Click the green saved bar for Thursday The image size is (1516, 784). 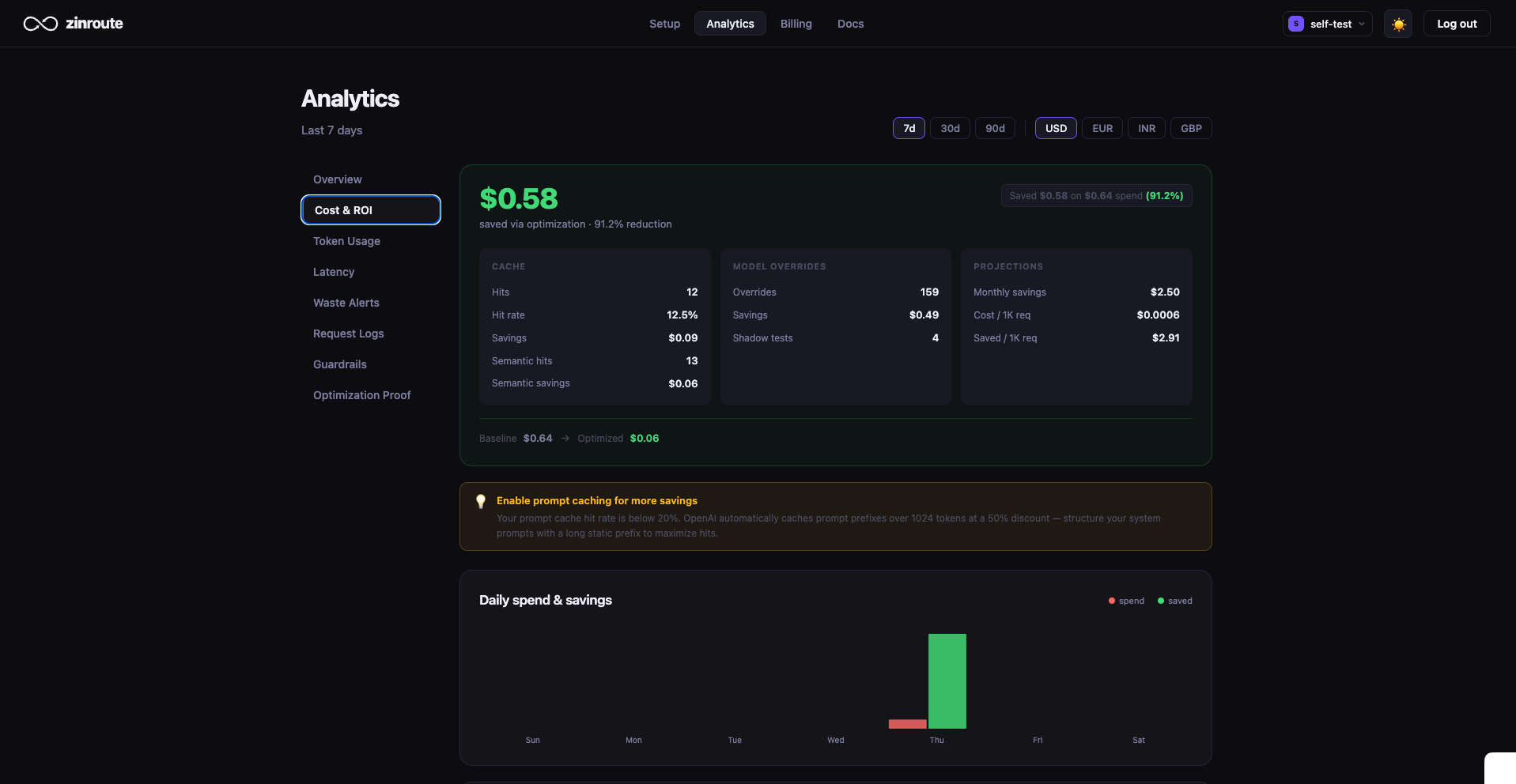point(947,681)
